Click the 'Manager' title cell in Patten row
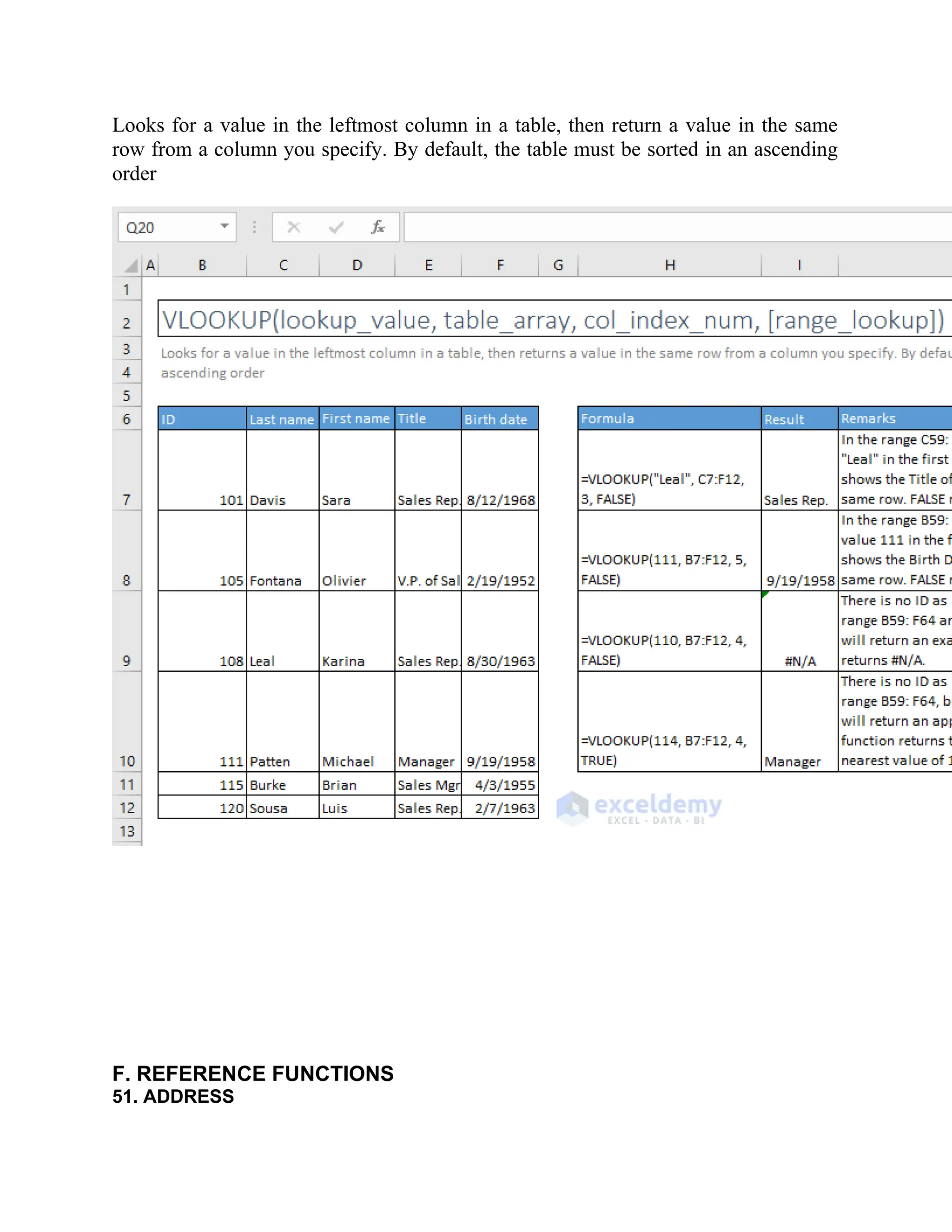The width and height of the screenshot is (952, 1232). tap(428, 722)
